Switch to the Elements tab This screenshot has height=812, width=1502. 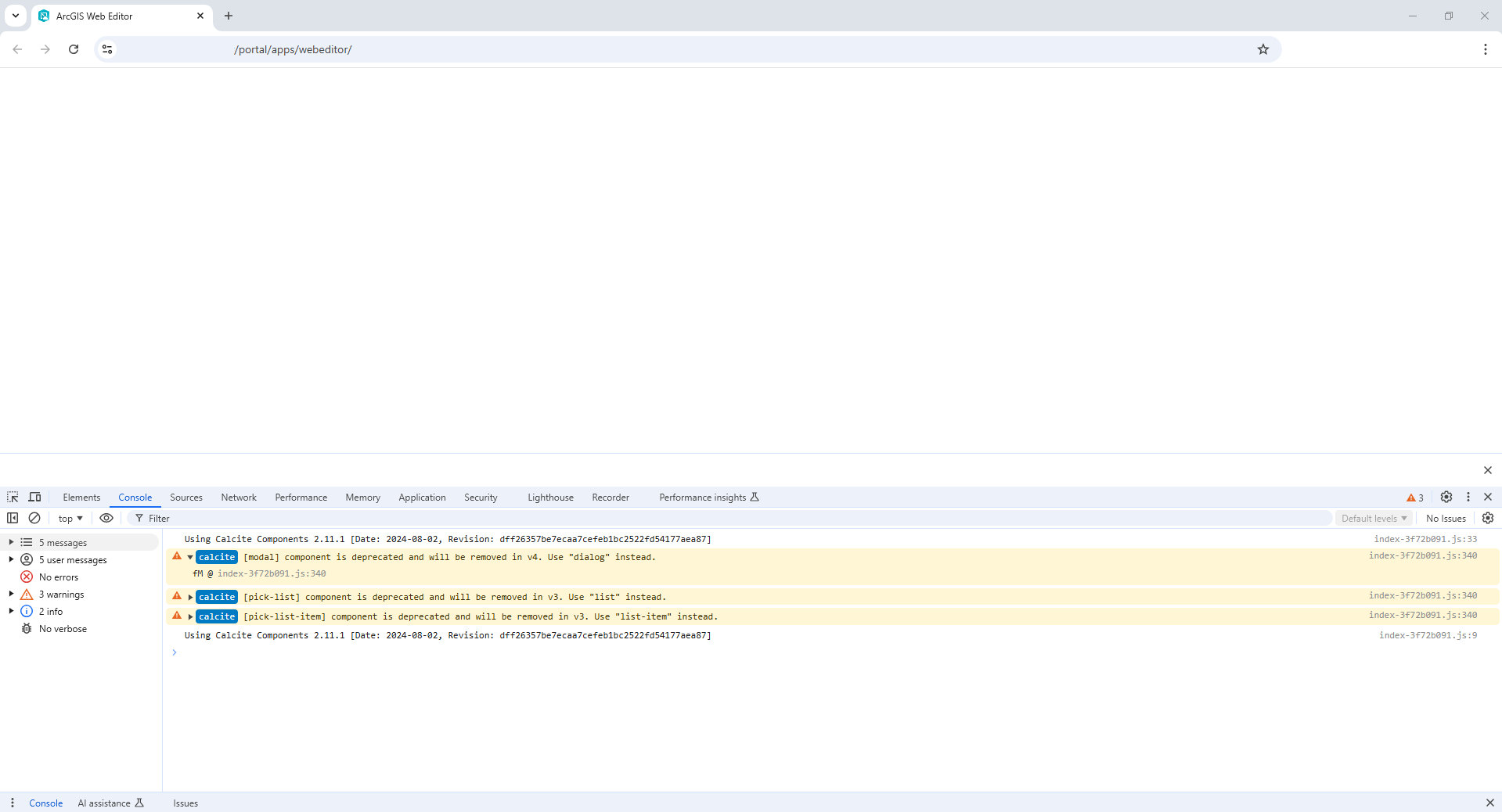click(81, 498)
